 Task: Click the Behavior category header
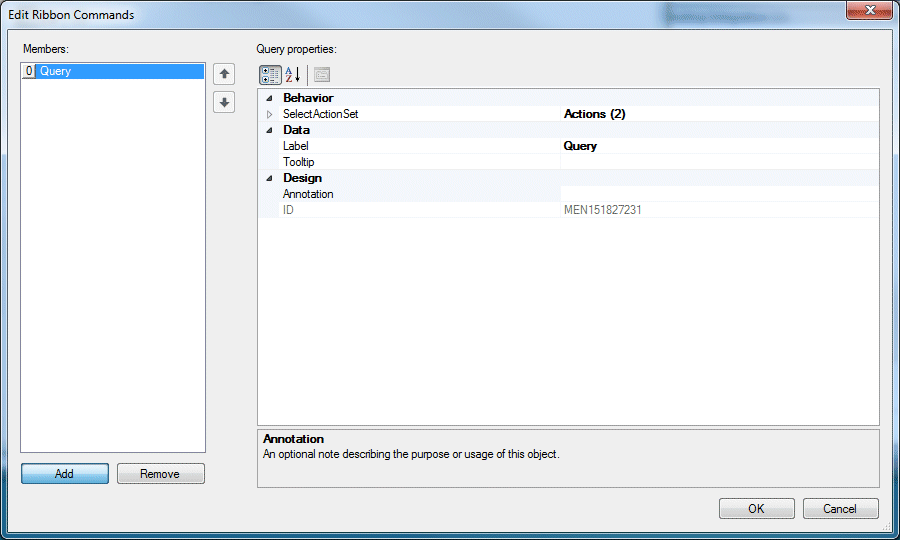click(308, 98)
